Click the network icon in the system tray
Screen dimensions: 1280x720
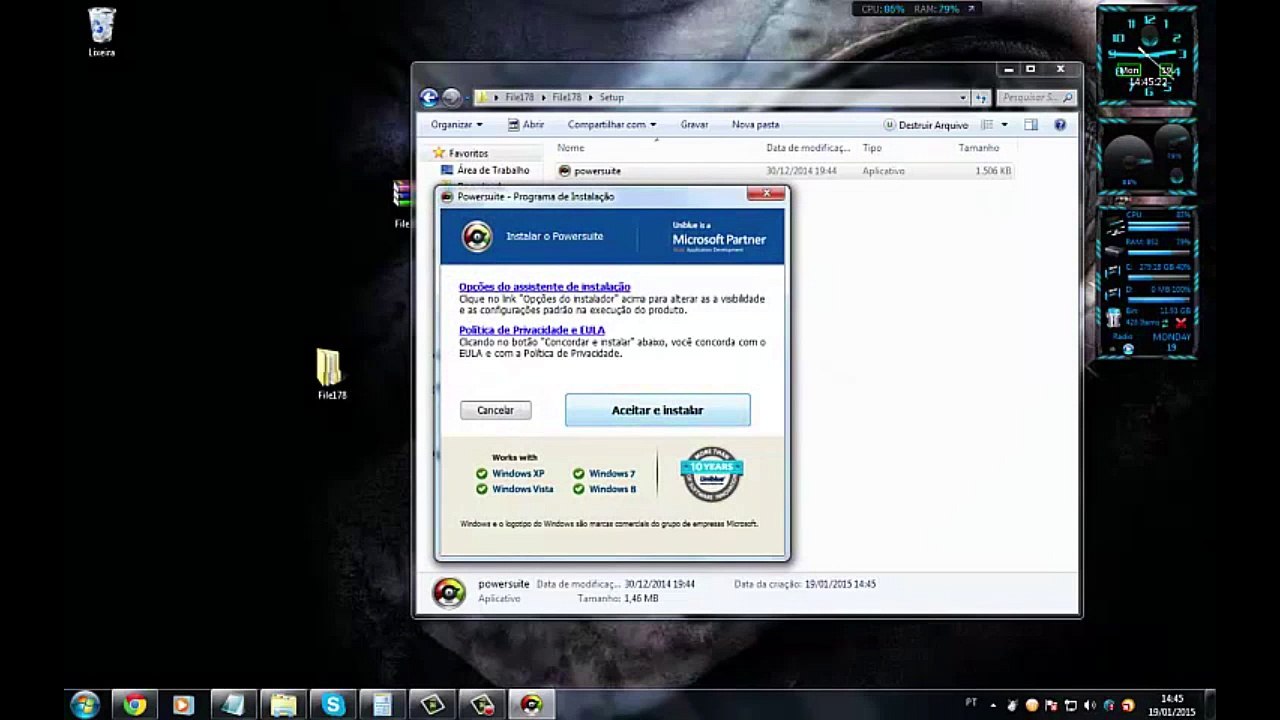tap(1071, 705)
